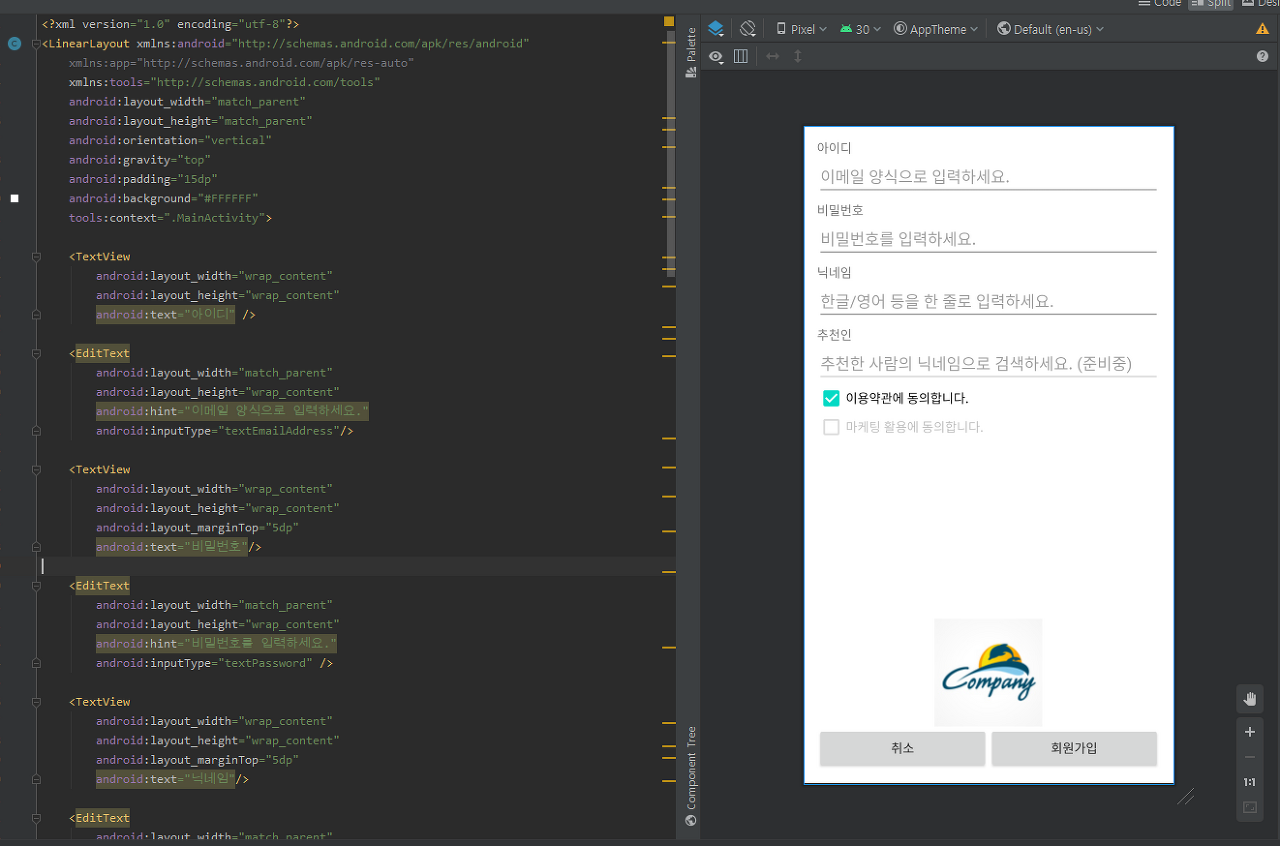Screen dimensions: 1280x846
Task: Collapse the first TextView tag fold marker
Action: (36, 257)
